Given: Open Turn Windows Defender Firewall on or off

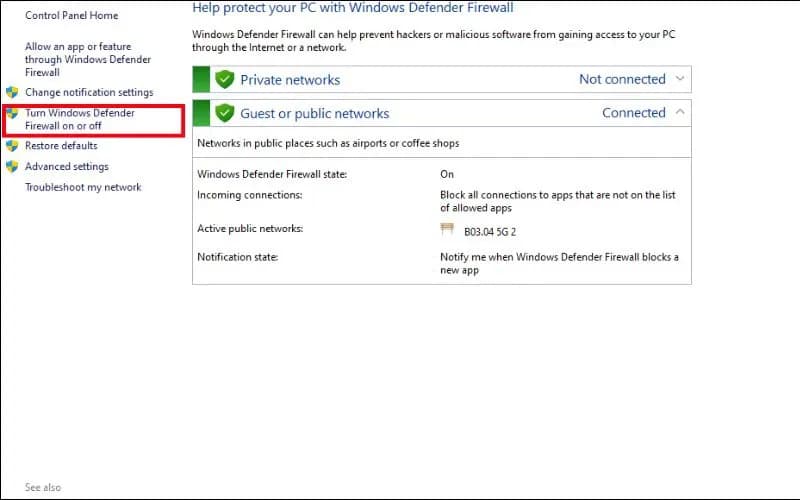Looking at the screenshot, I should pos(80,119).
